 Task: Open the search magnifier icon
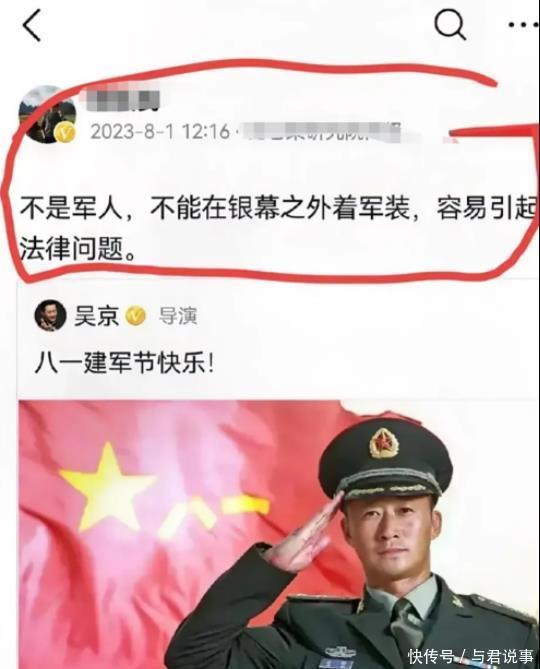(450, 24)
